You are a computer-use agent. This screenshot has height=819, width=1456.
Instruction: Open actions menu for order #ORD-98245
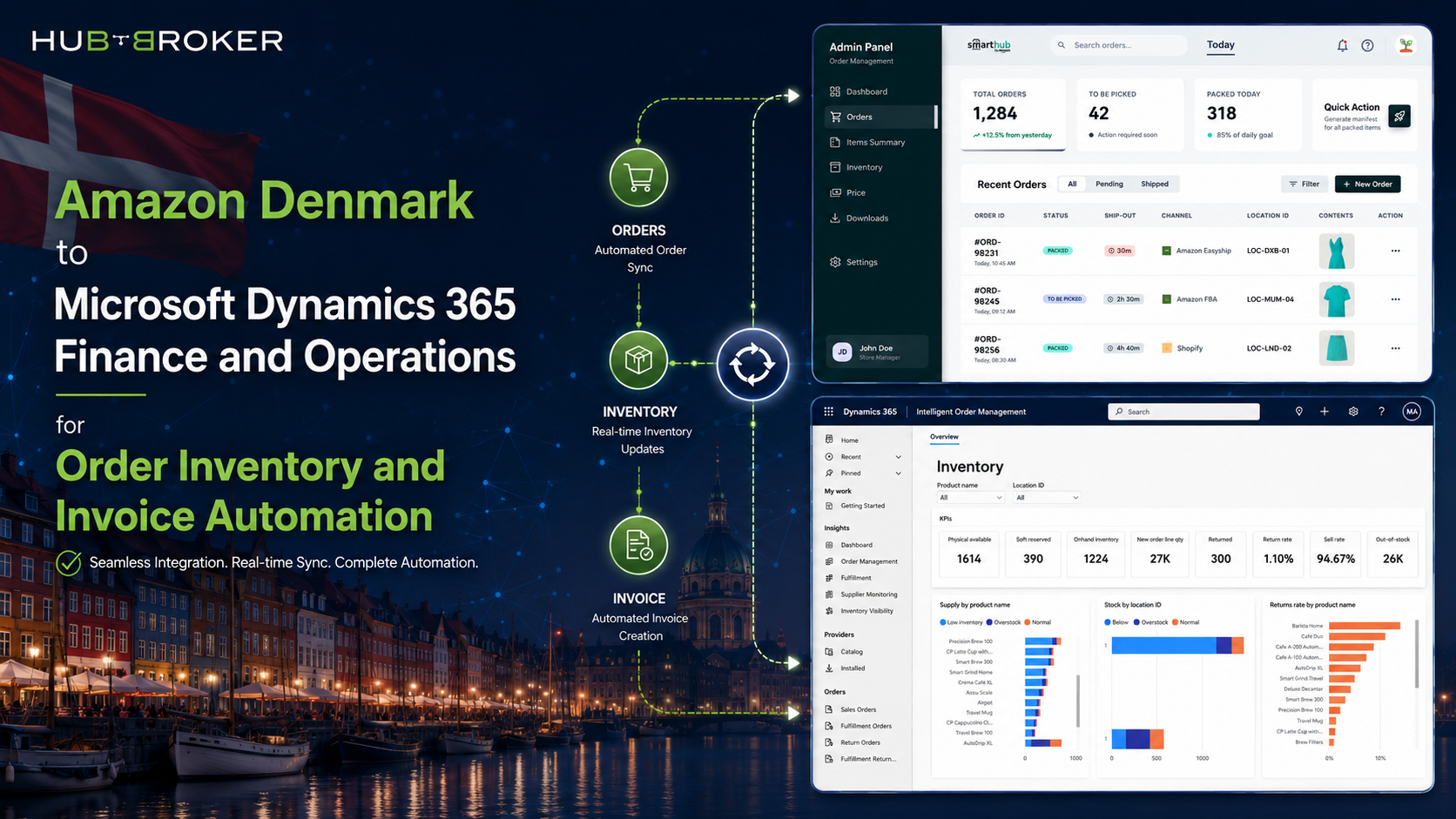click(x=1395, y=299)
